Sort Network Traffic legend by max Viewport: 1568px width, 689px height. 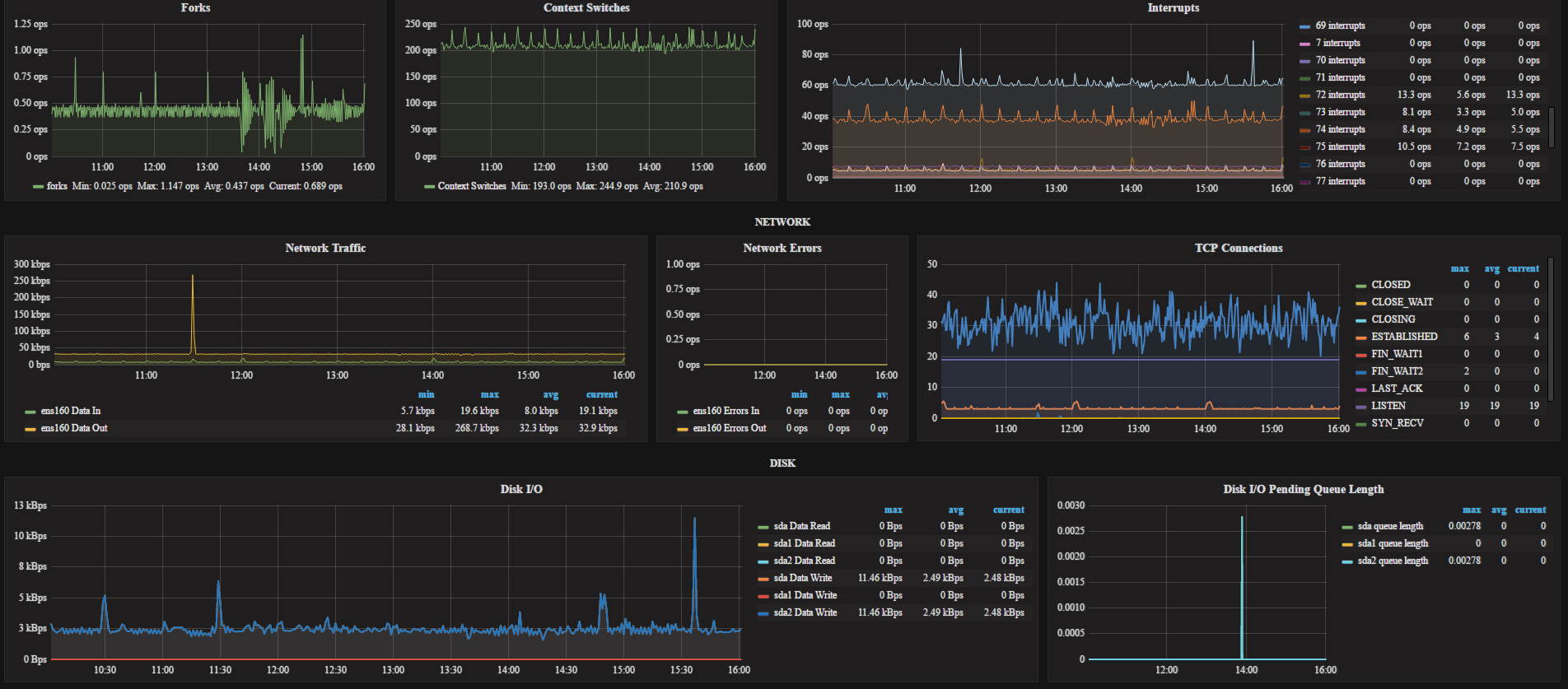pyautogui.click(x=489, y=394)
